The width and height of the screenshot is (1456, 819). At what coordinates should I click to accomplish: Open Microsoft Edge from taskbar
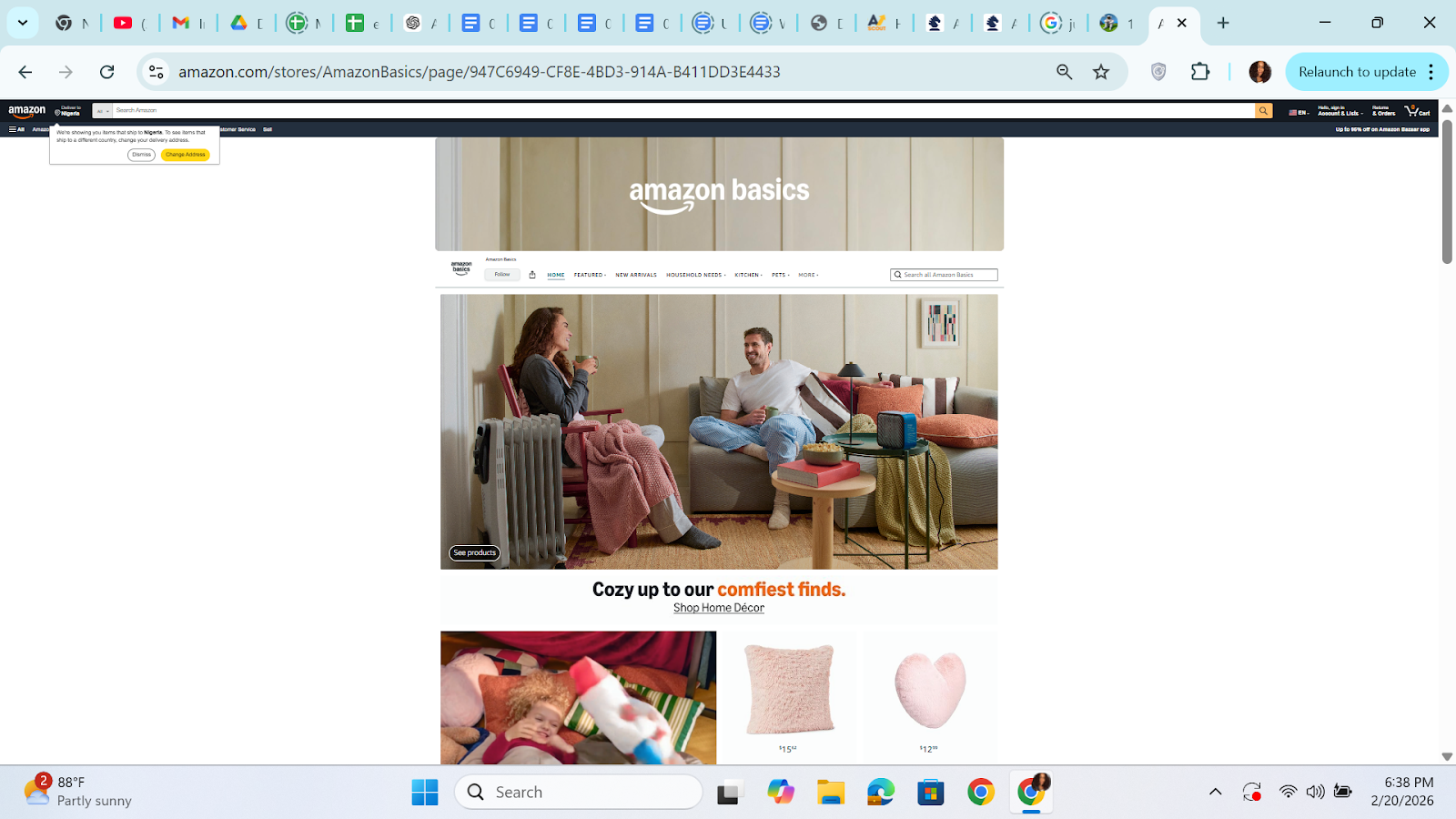tap(880, 793)
